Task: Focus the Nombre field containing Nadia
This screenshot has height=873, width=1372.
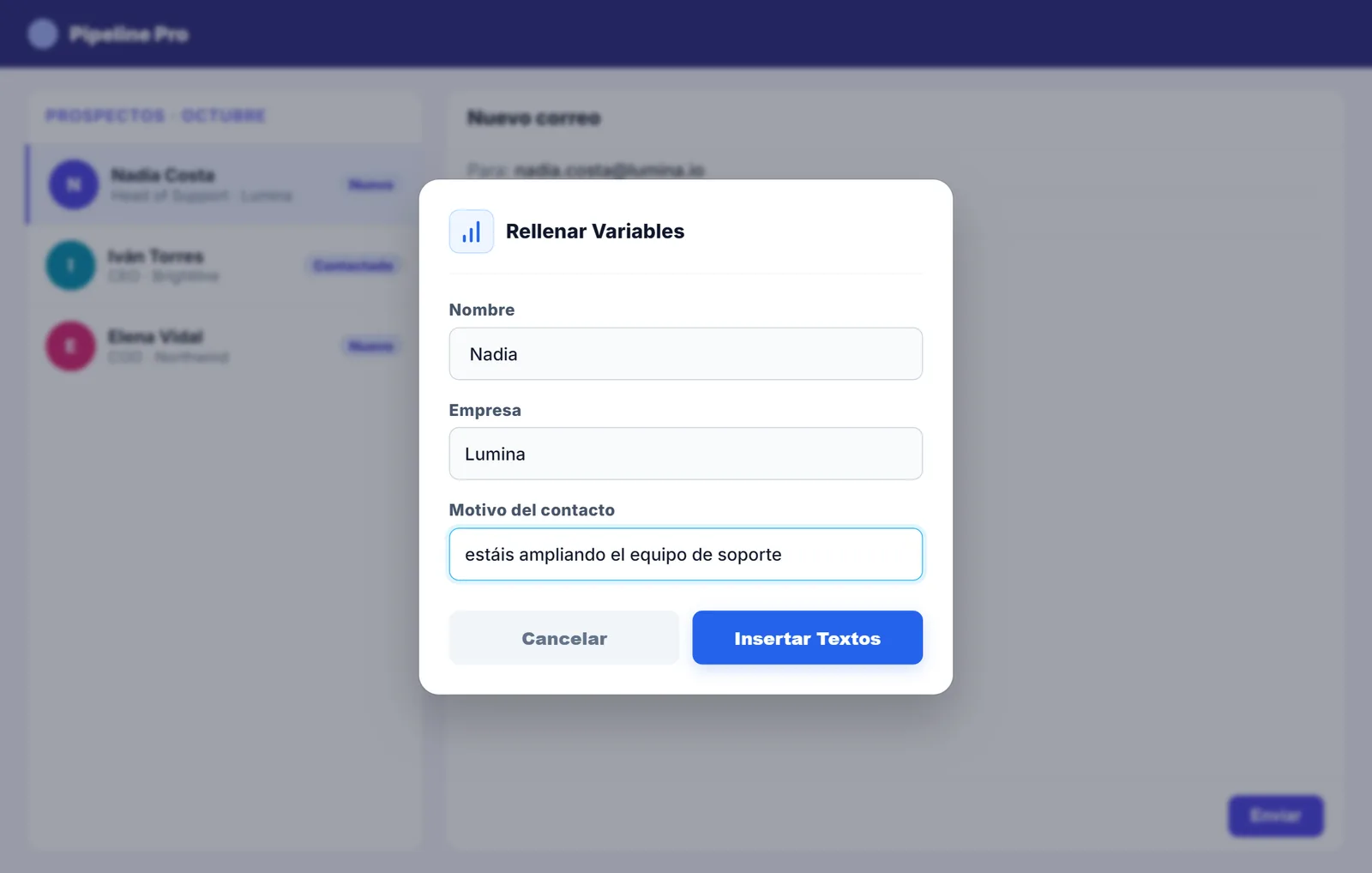Action: (x=685, y=353)
